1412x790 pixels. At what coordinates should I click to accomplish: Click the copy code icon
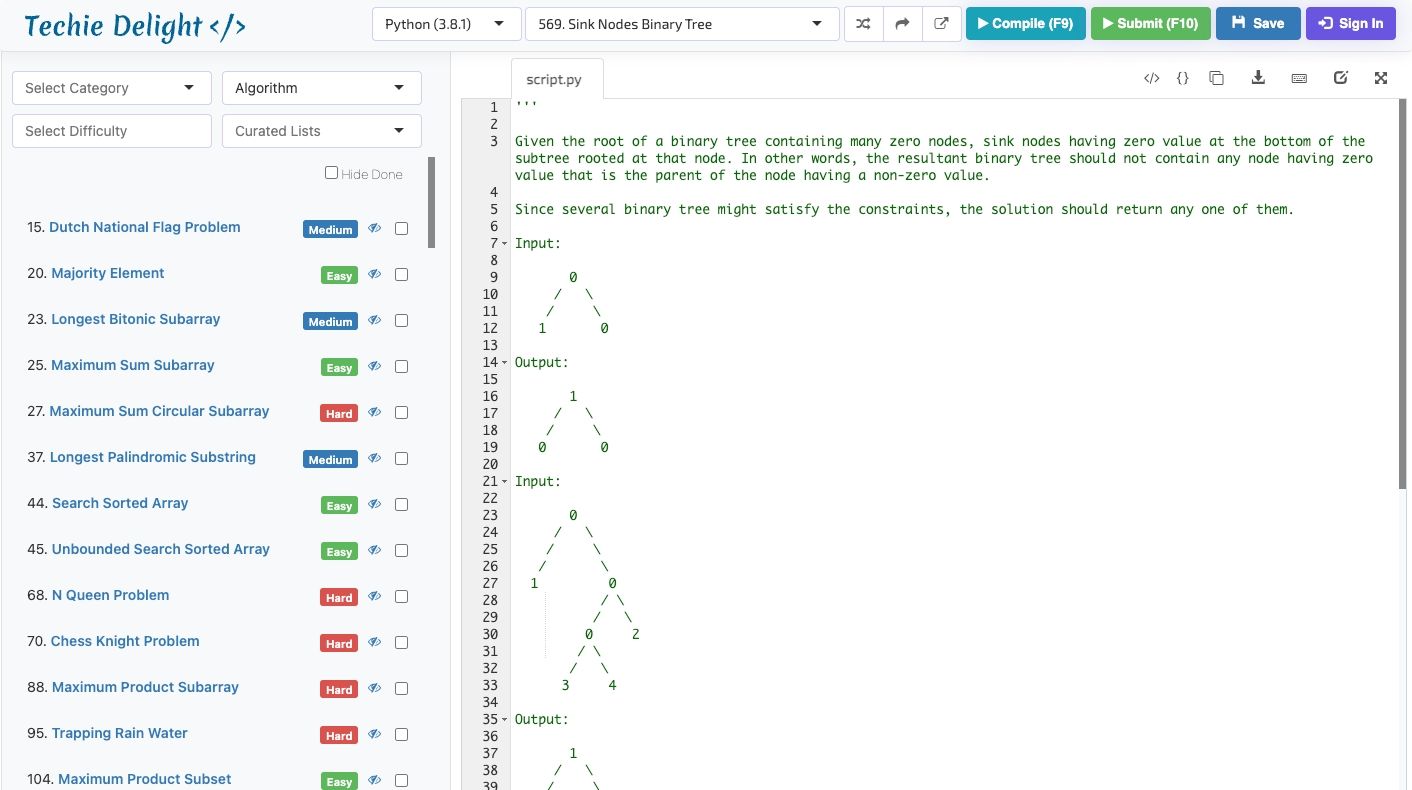tap(1216, 78)
